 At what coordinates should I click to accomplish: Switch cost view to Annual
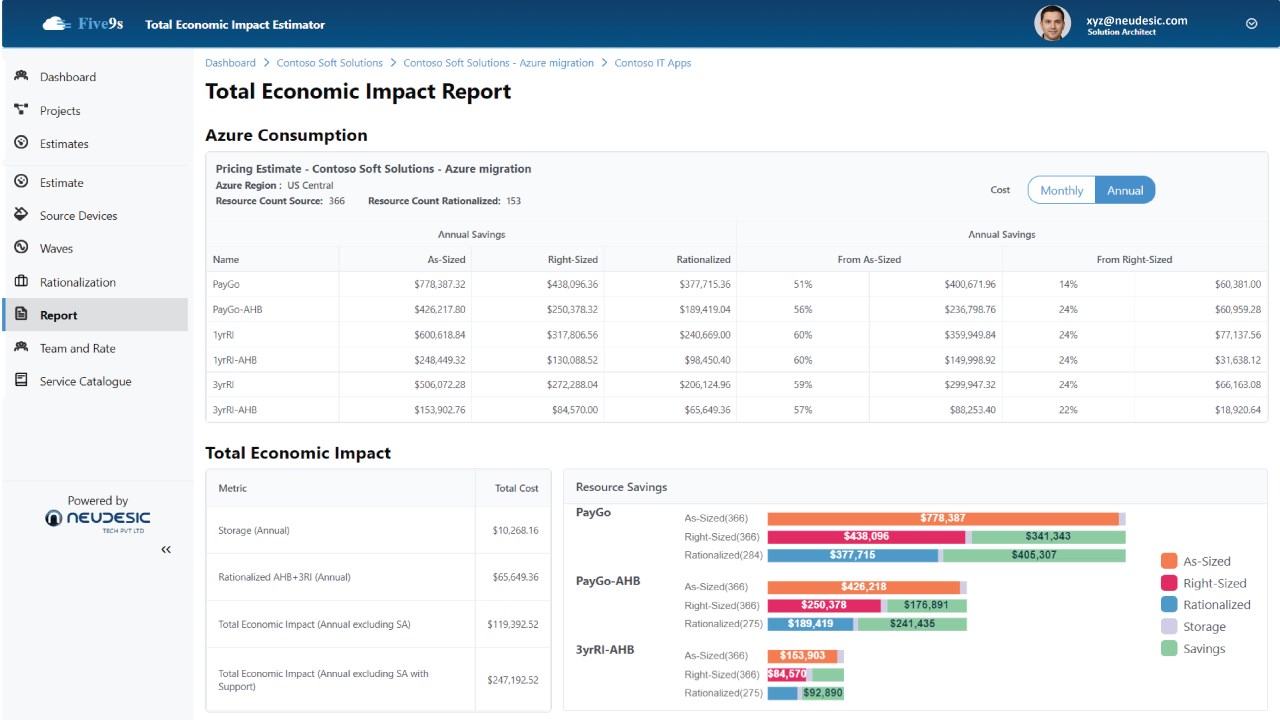tap(1125, 190)
